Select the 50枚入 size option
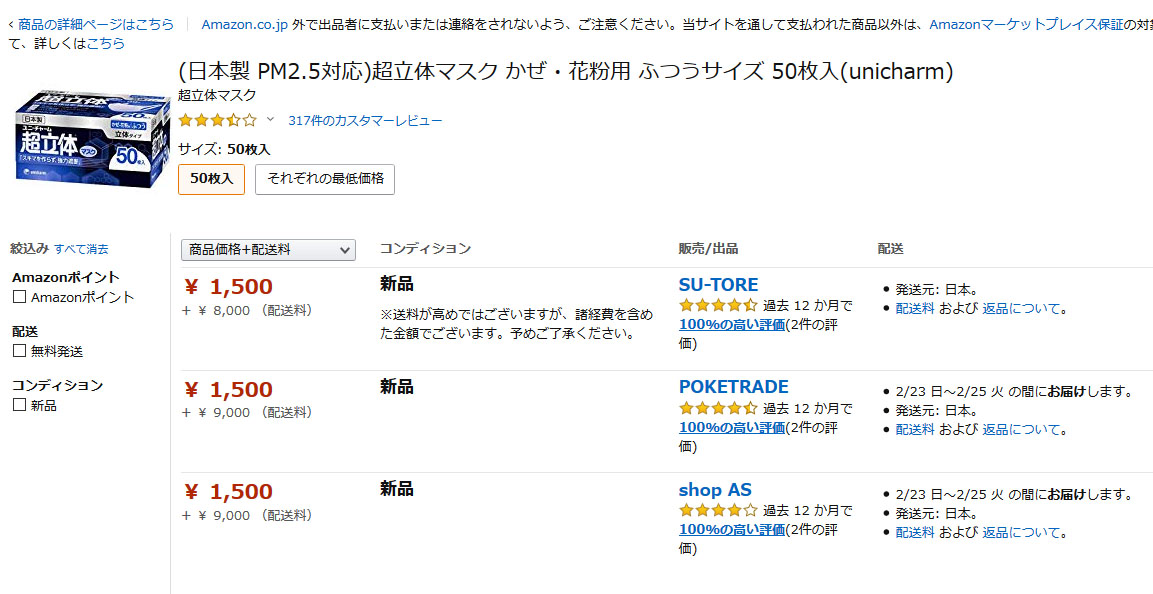Screen dimensions: 1153x594 (211, 179)
